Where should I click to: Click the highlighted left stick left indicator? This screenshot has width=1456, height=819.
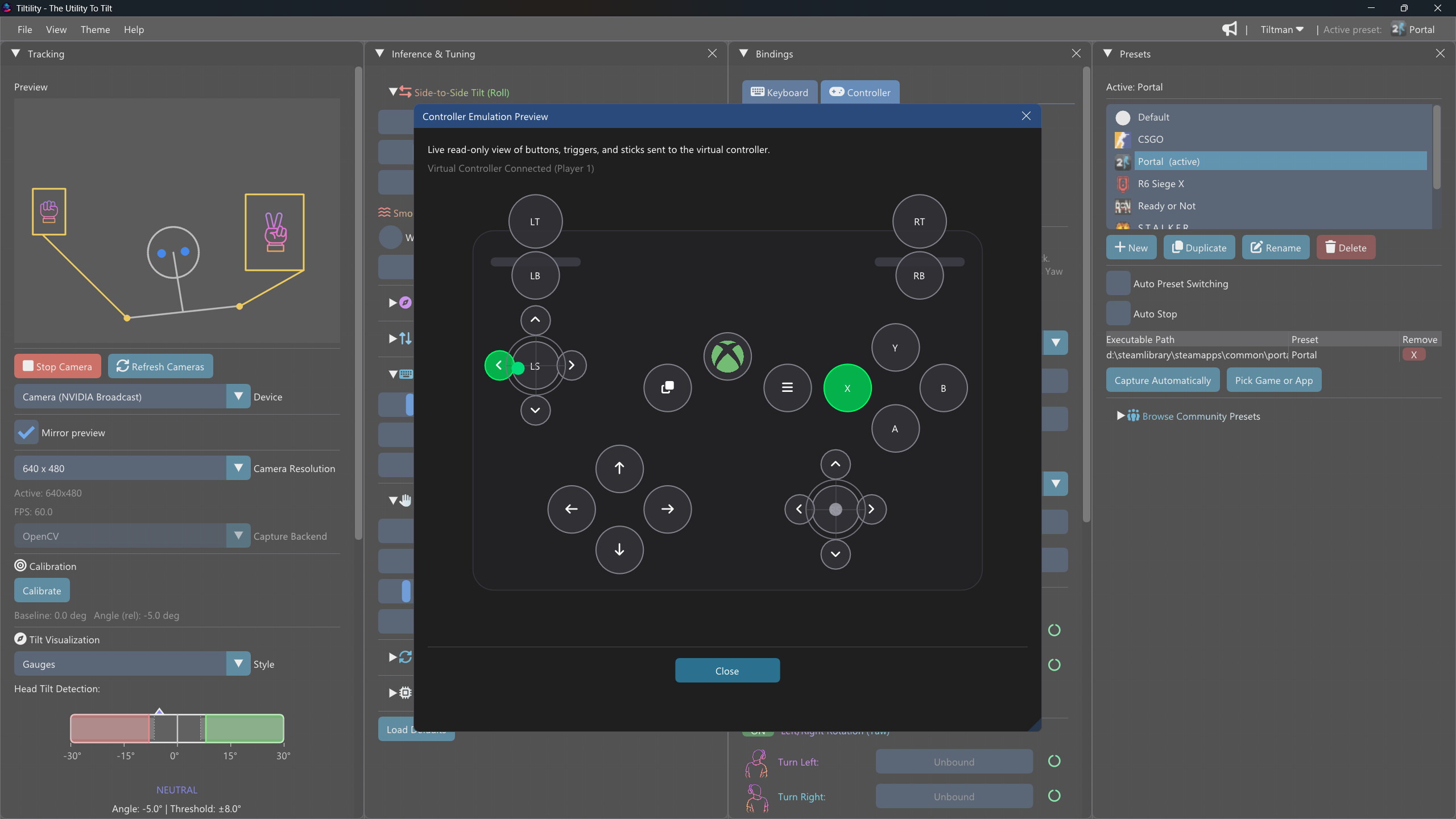(x=499, y=365)
